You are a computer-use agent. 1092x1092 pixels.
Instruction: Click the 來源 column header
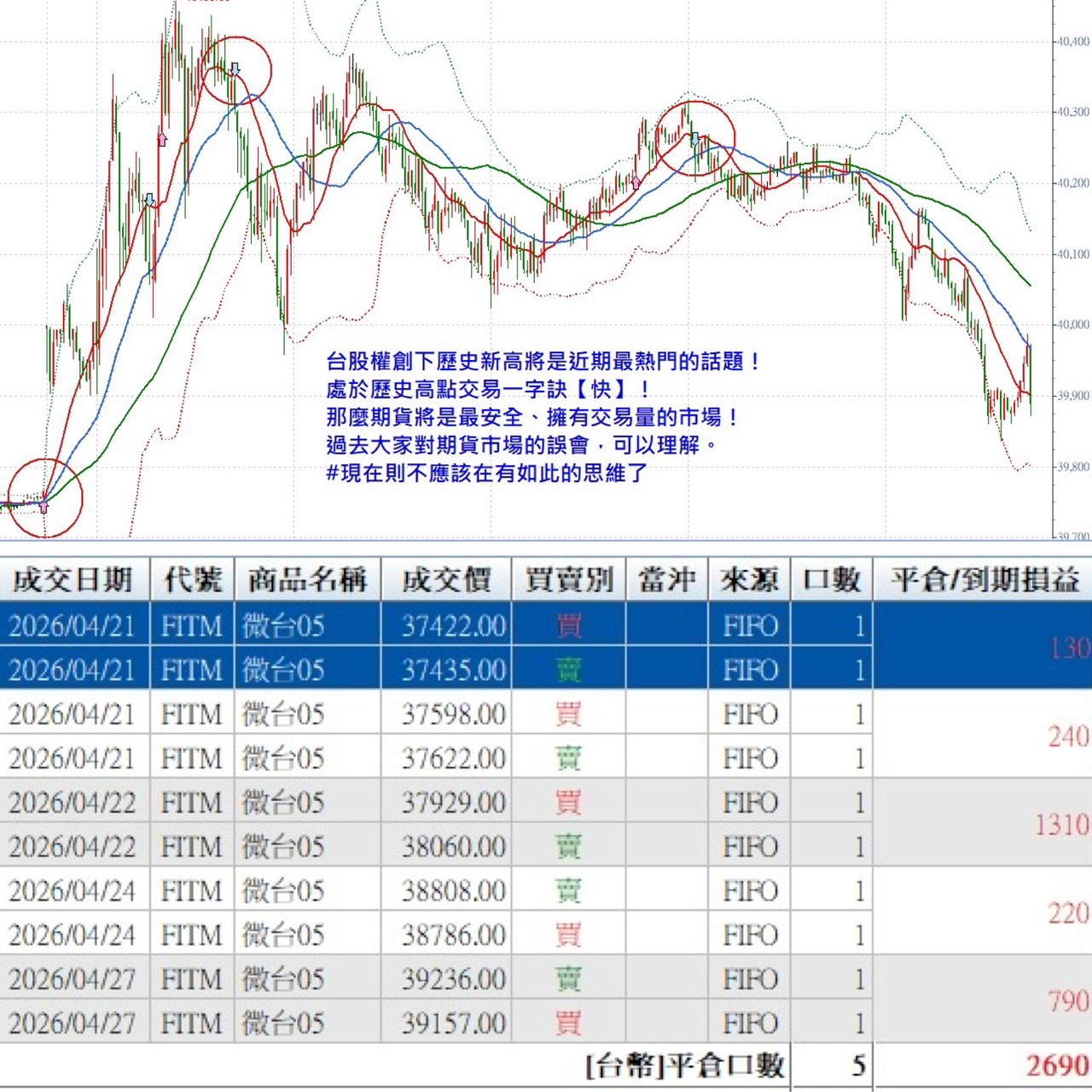[749, 580]
